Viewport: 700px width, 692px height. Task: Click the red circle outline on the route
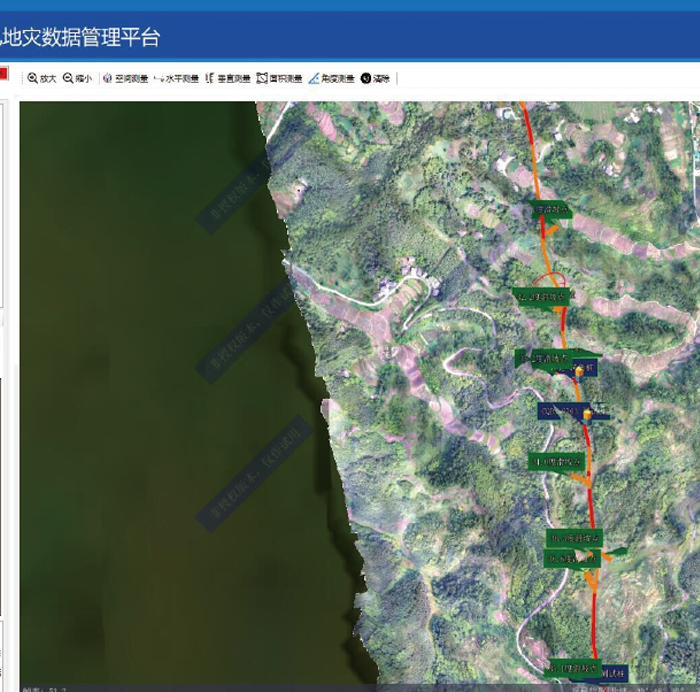tap(548, 279)
